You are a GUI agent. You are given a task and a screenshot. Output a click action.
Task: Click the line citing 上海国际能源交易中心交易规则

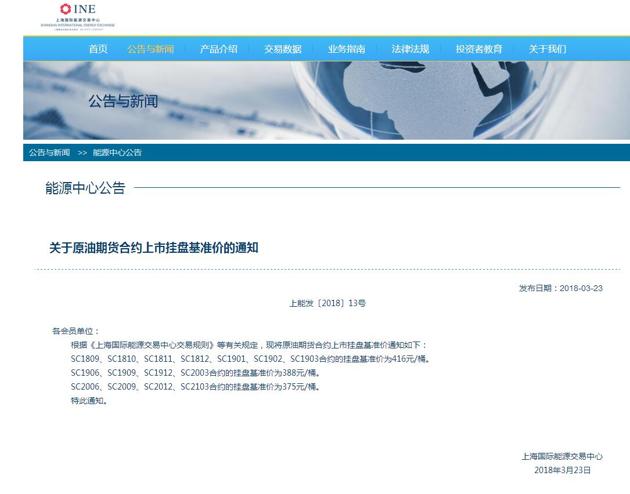pos(249,345)
